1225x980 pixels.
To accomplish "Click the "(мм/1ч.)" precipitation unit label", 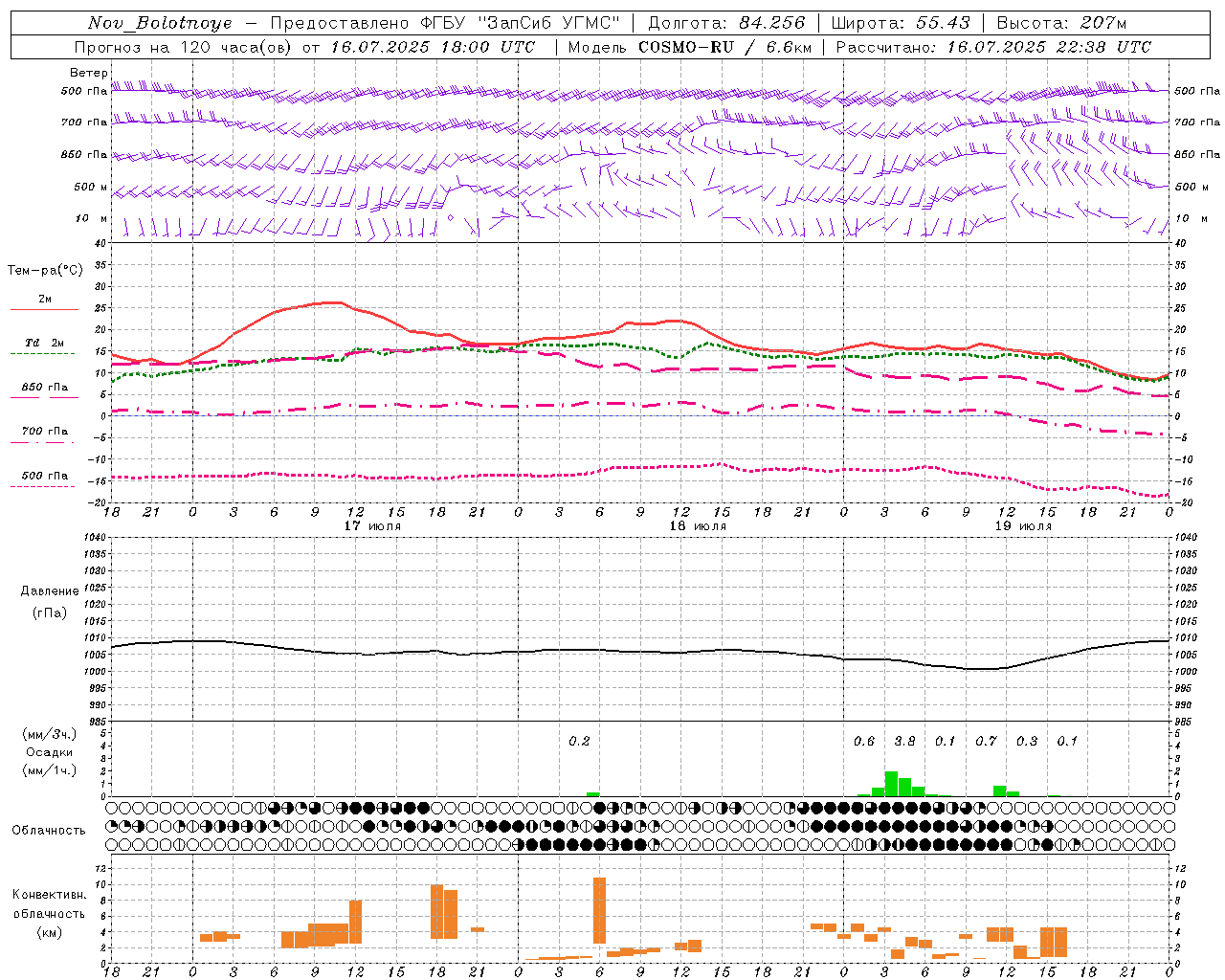I will click(x=48, y=770).
